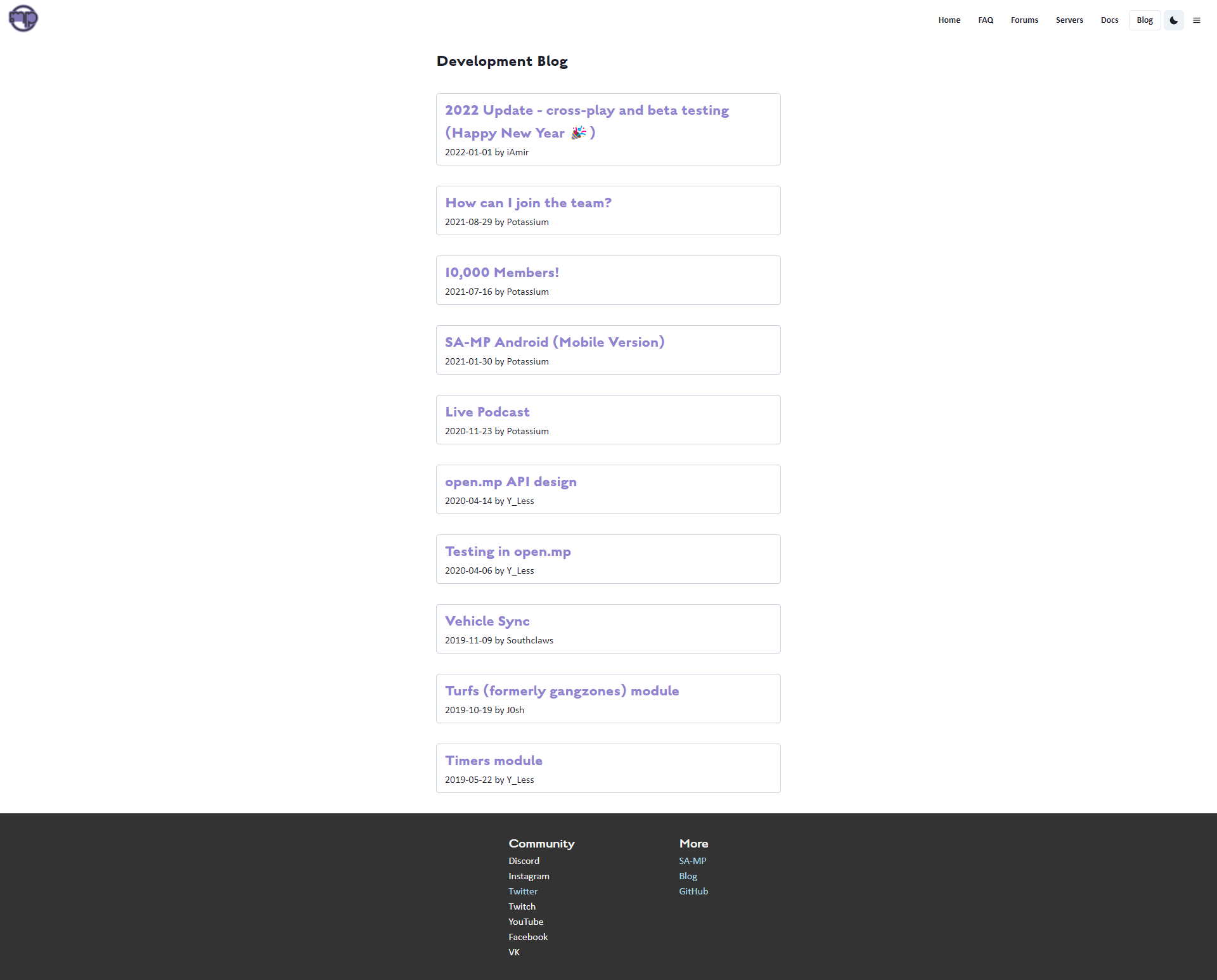Open the hamburger menu
The image size is (1217, 980).
point(1197,20)
